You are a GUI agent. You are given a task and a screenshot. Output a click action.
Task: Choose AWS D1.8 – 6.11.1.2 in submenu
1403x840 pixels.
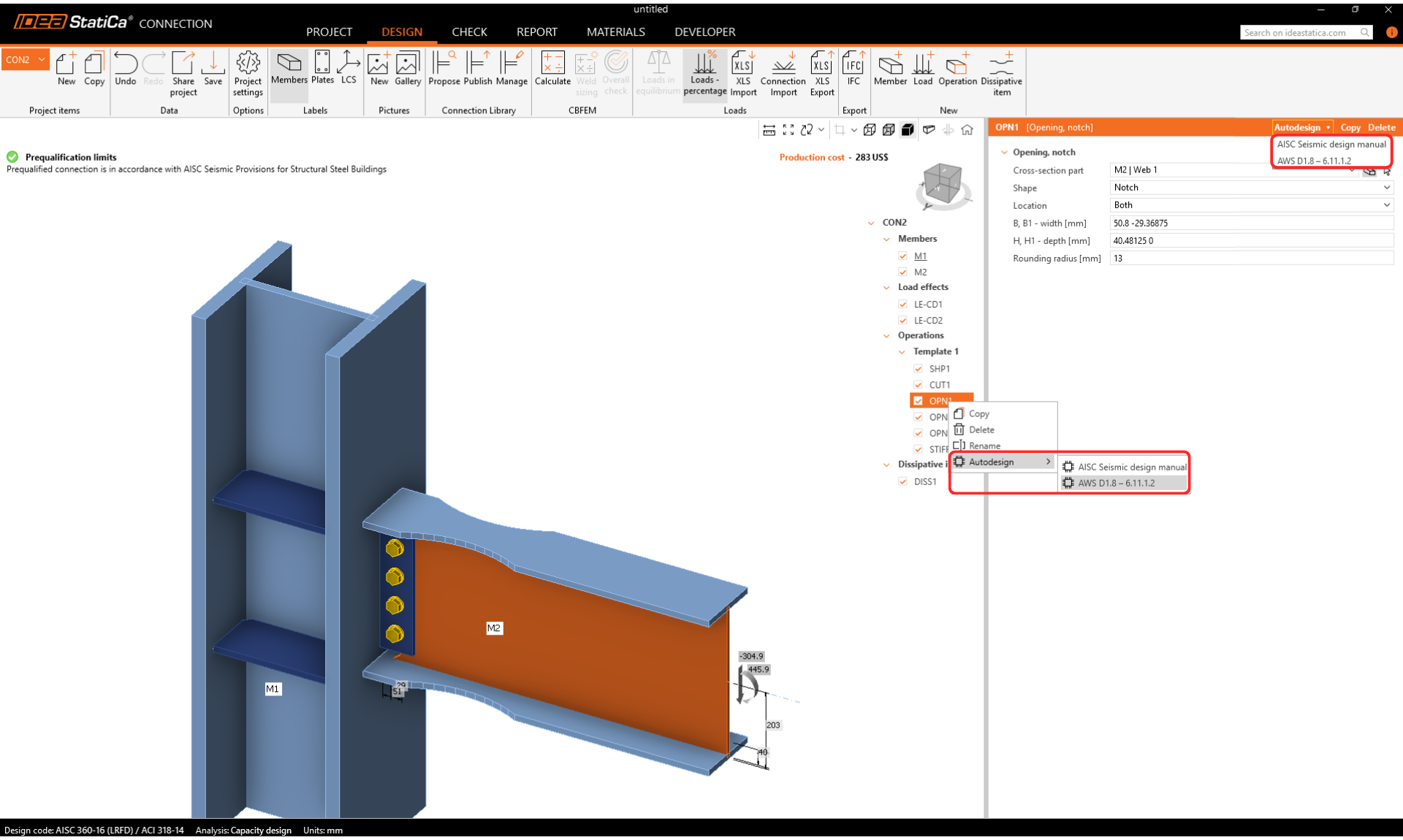click(1117, 483)
